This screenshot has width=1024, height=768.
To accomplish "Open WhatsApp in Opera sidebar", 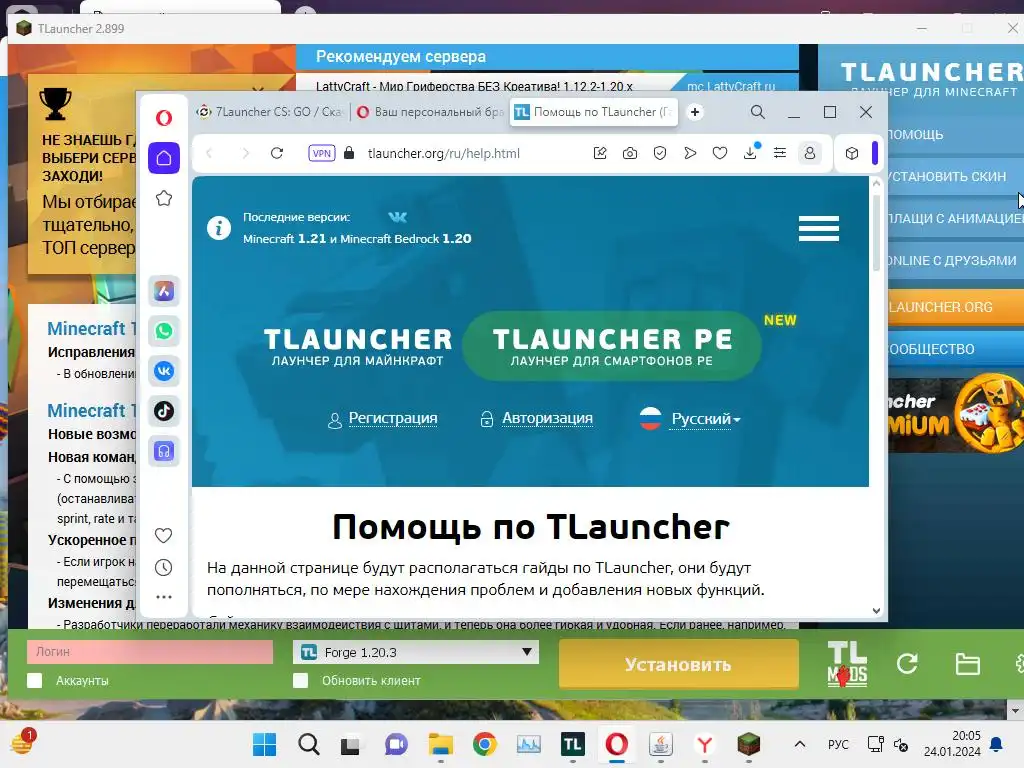I will (164, 331).
